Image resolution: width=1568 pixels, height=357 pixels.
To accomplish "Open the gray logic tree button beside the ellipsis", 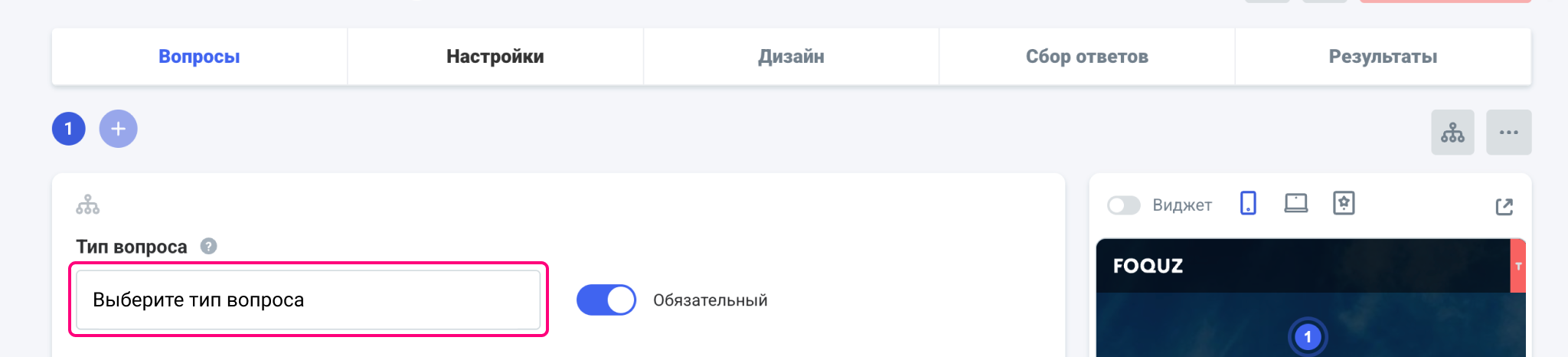I will [1452, 133].
